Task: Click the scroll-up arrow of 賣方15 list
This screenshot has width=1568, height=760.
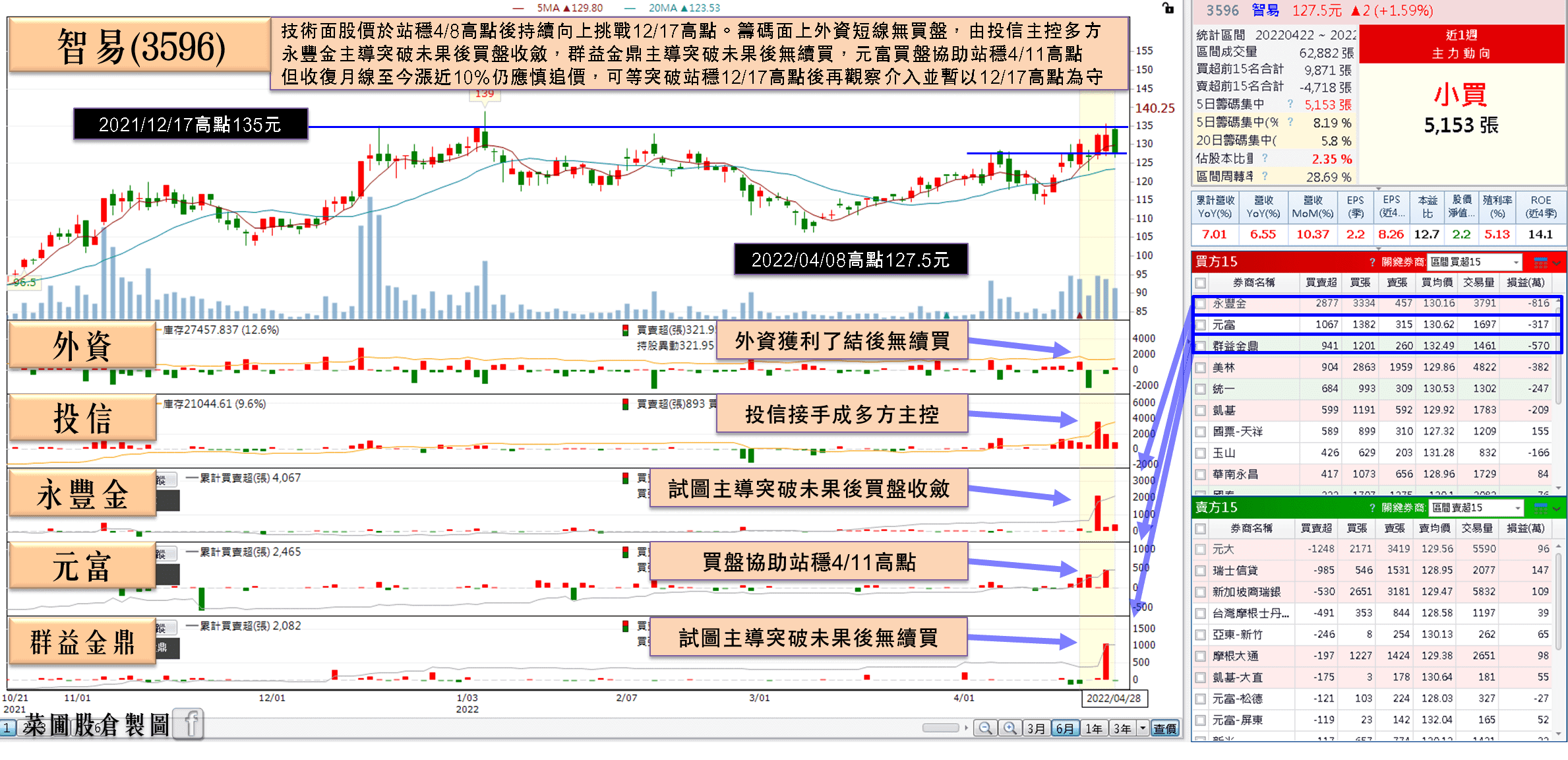Action: pyautogui.click(x=1559, y=547)
